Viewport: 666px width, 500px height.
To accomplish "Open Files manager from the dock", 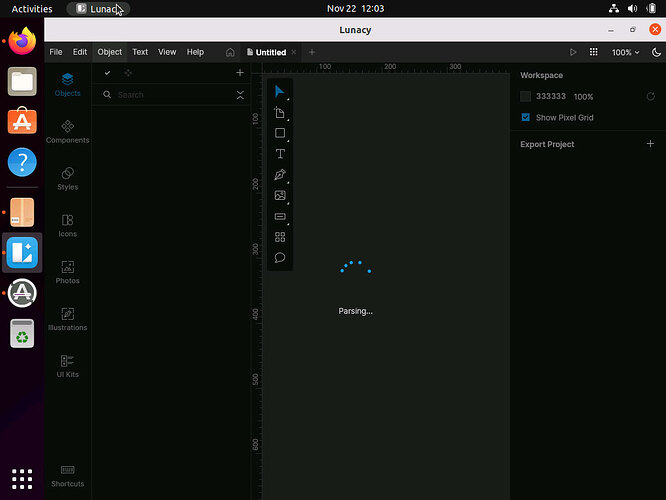I will (x=22, y=81).
